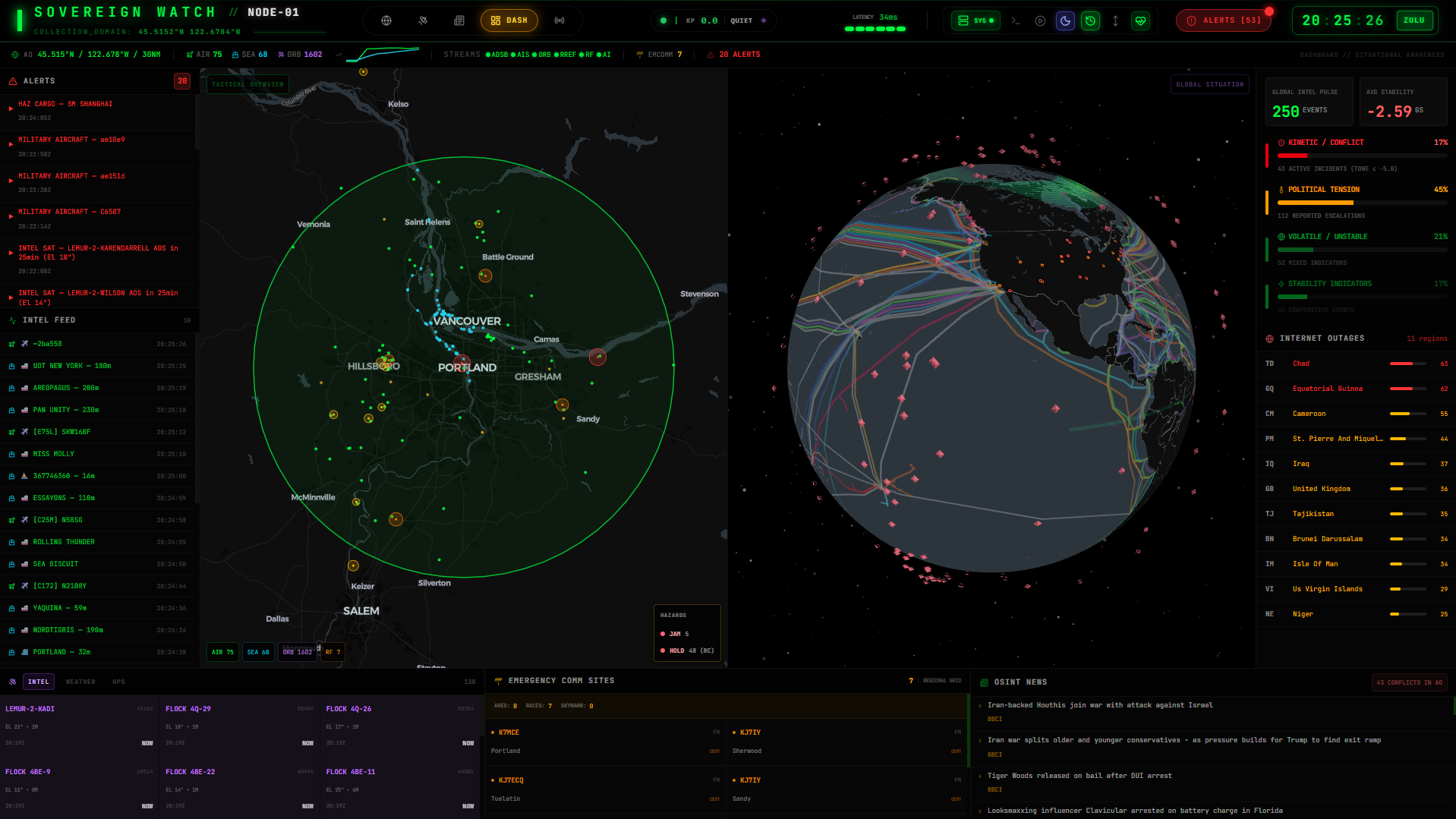Switch to the WEATHER tab

coord(80,682)
